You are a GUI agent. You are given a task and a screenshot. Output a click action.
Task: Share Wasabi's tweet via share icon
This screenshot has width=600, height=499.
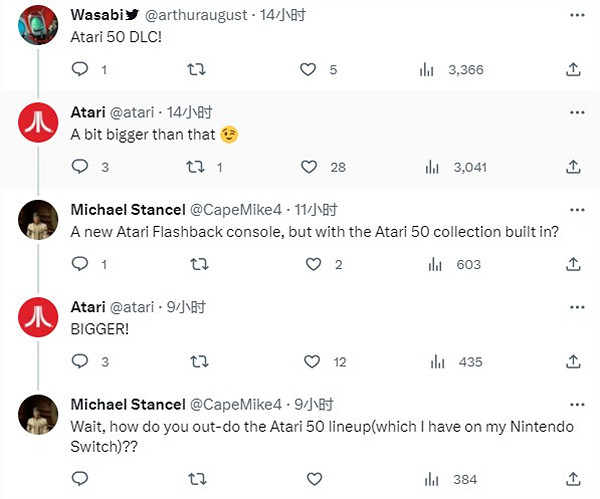[572, 70]
